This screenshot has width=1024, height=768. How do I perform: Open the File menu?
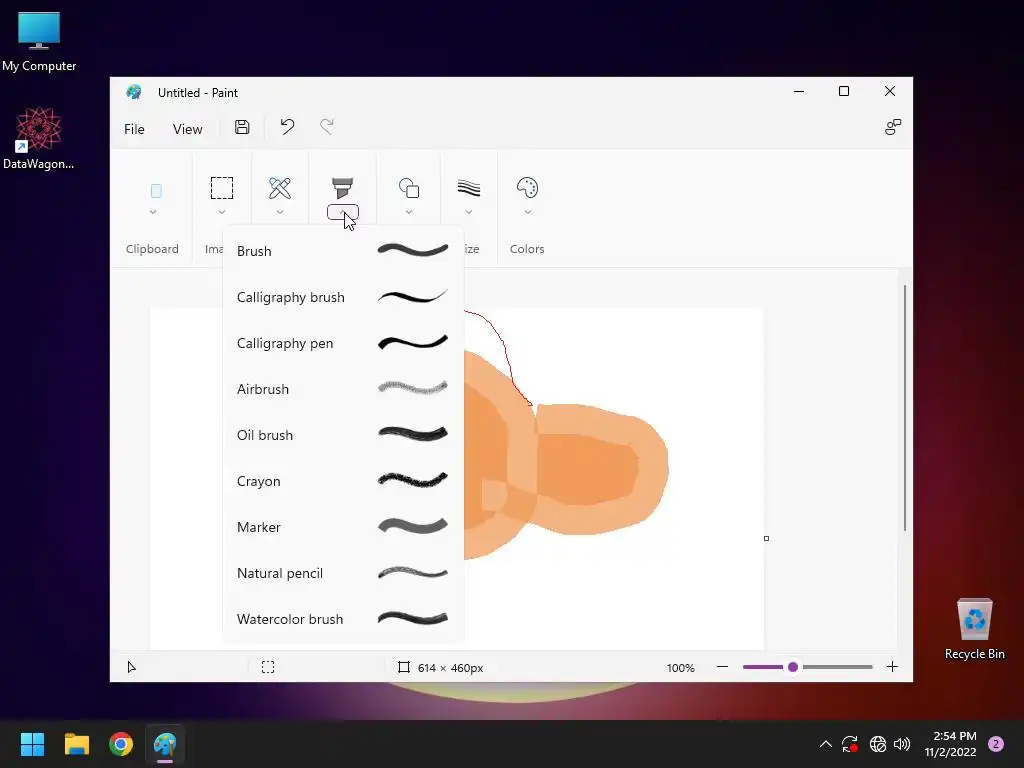135,129
